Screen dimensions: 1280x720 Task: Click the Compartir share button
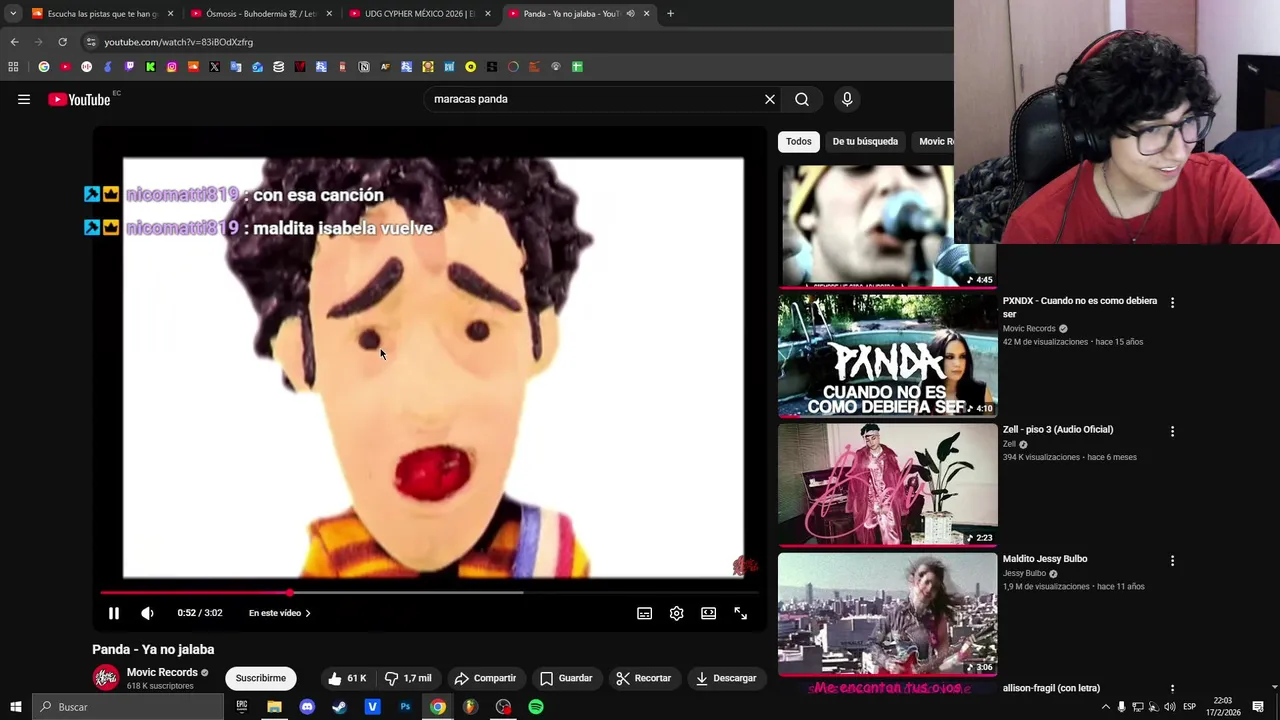[485, 678]
